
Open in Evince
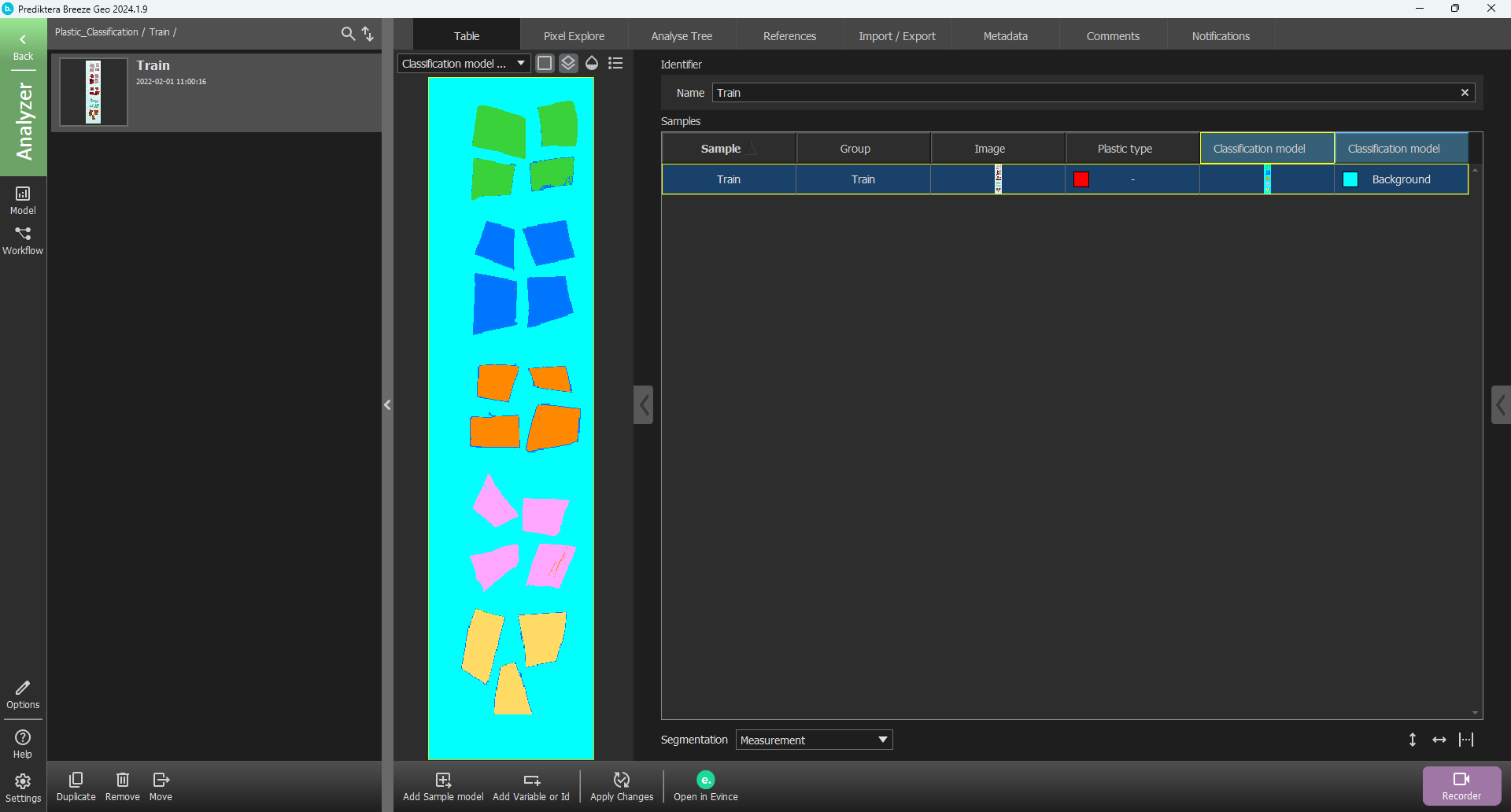[x=705, y=786]
